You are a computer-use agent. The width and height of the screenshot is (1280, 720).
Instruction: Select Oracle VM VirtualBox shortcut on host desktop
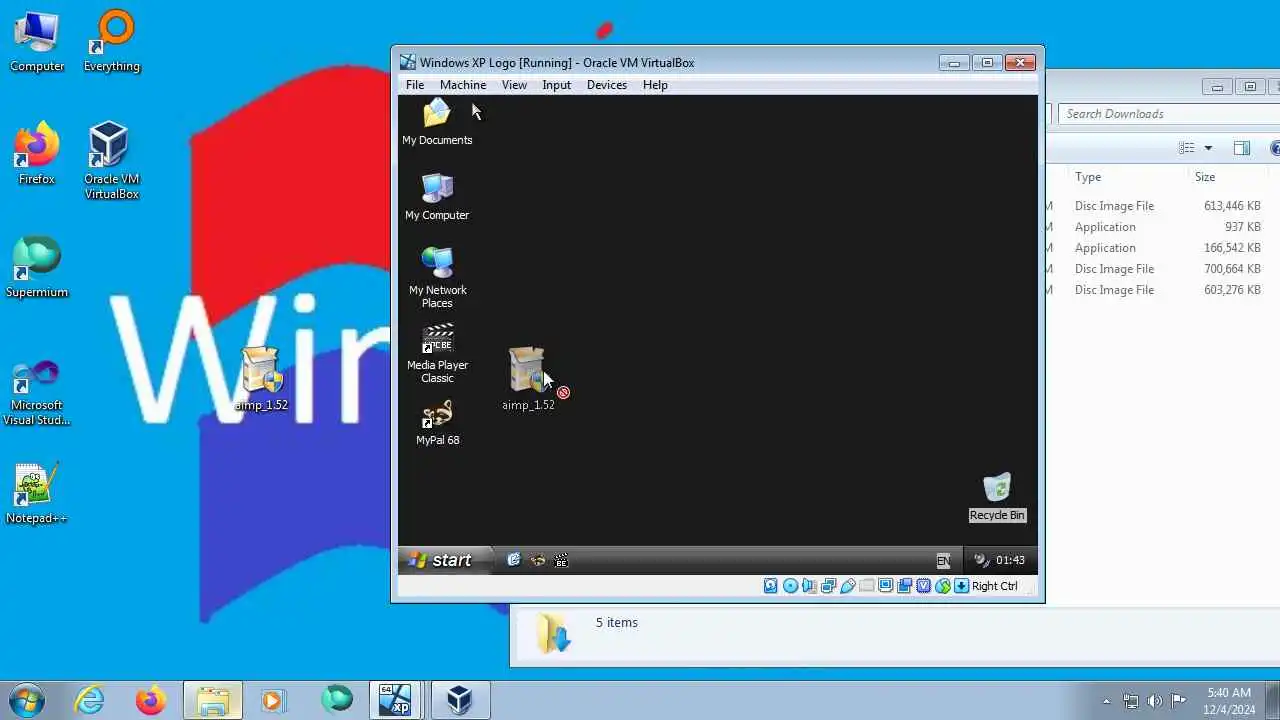112,160
